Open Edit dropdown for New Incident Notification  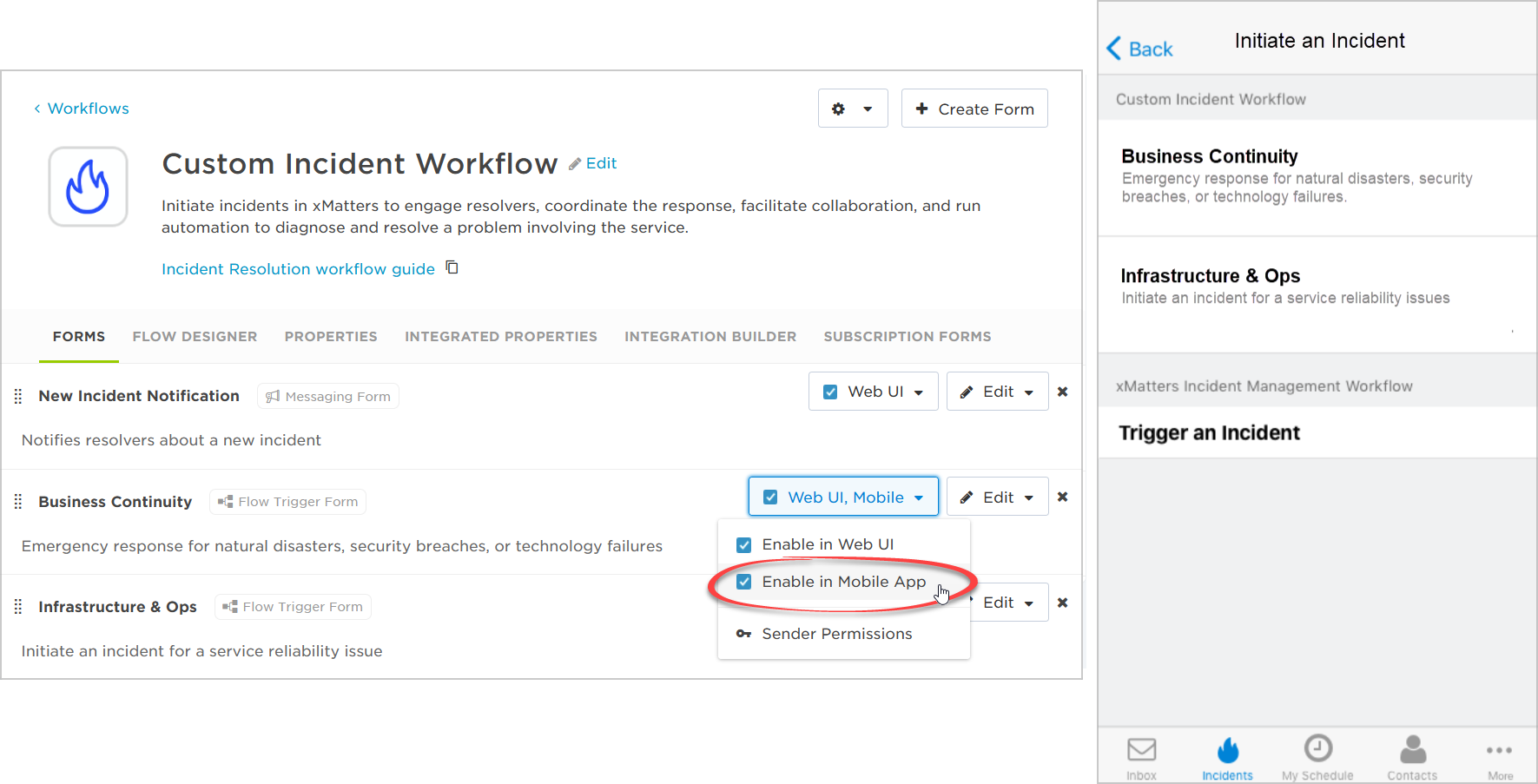click(x=997, y=392)
